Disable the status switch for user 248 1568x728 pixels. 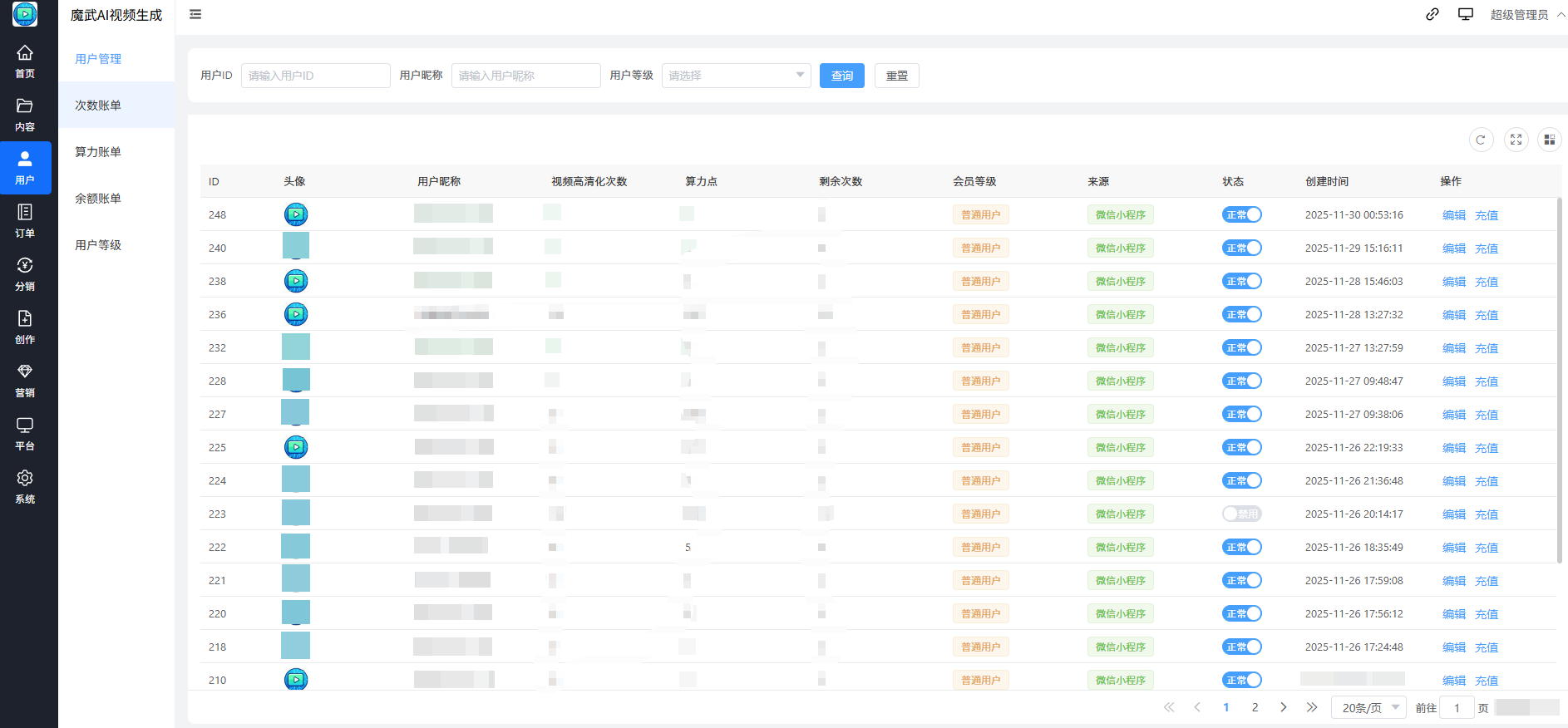[1241, 214]
